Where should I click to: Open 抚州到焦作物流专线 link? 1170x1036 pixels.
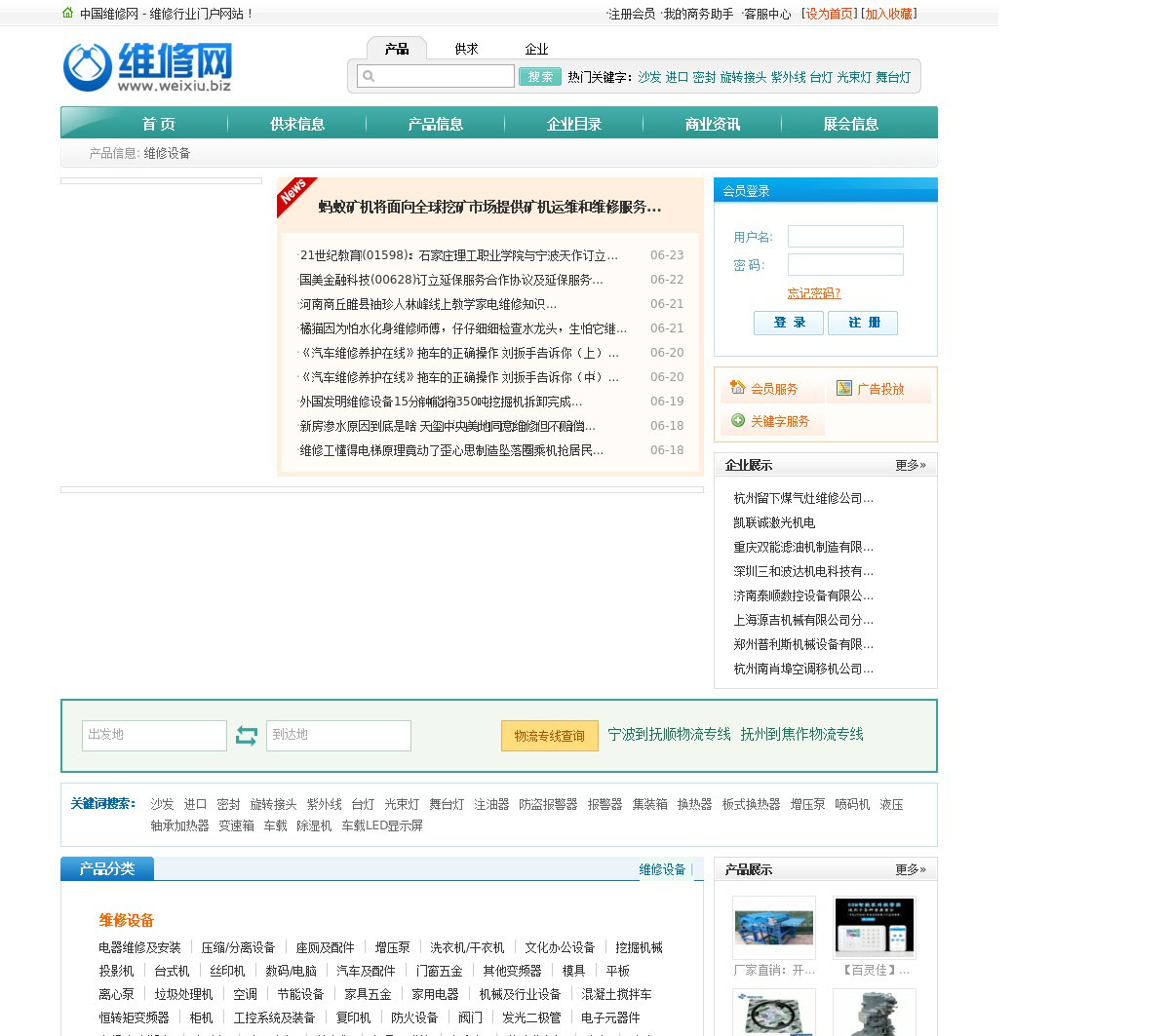801,734
